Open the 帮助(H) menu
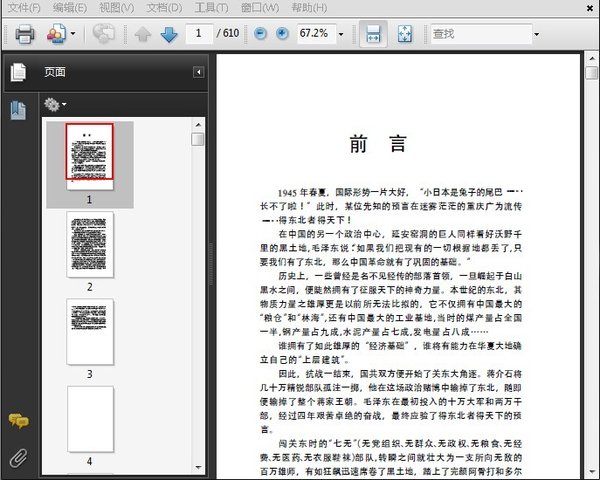Image resolution: width=600 pixels, height=480 pixels. coord(310,7)
